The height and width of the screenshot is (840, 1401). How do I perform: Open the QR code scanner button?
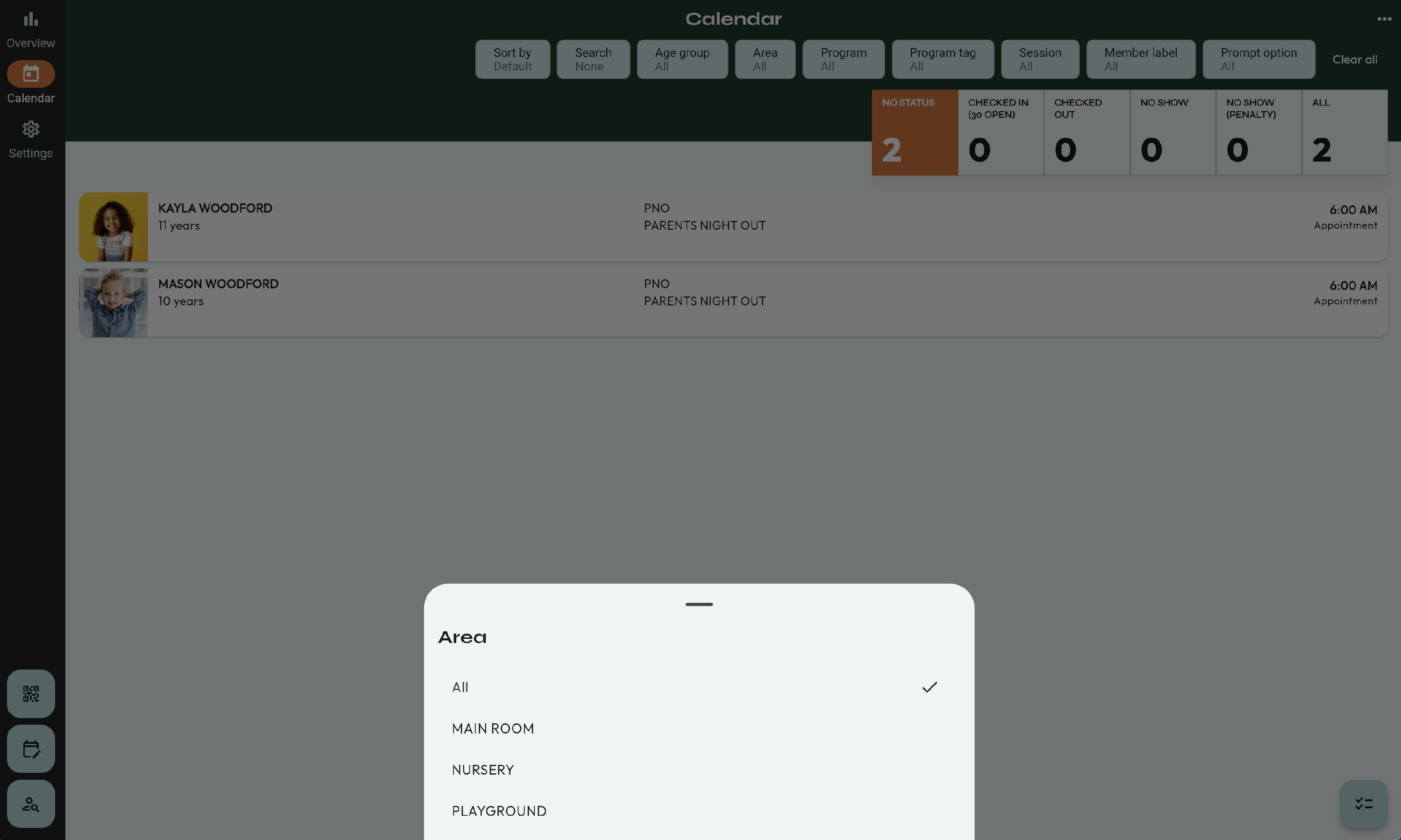(30, 693)
